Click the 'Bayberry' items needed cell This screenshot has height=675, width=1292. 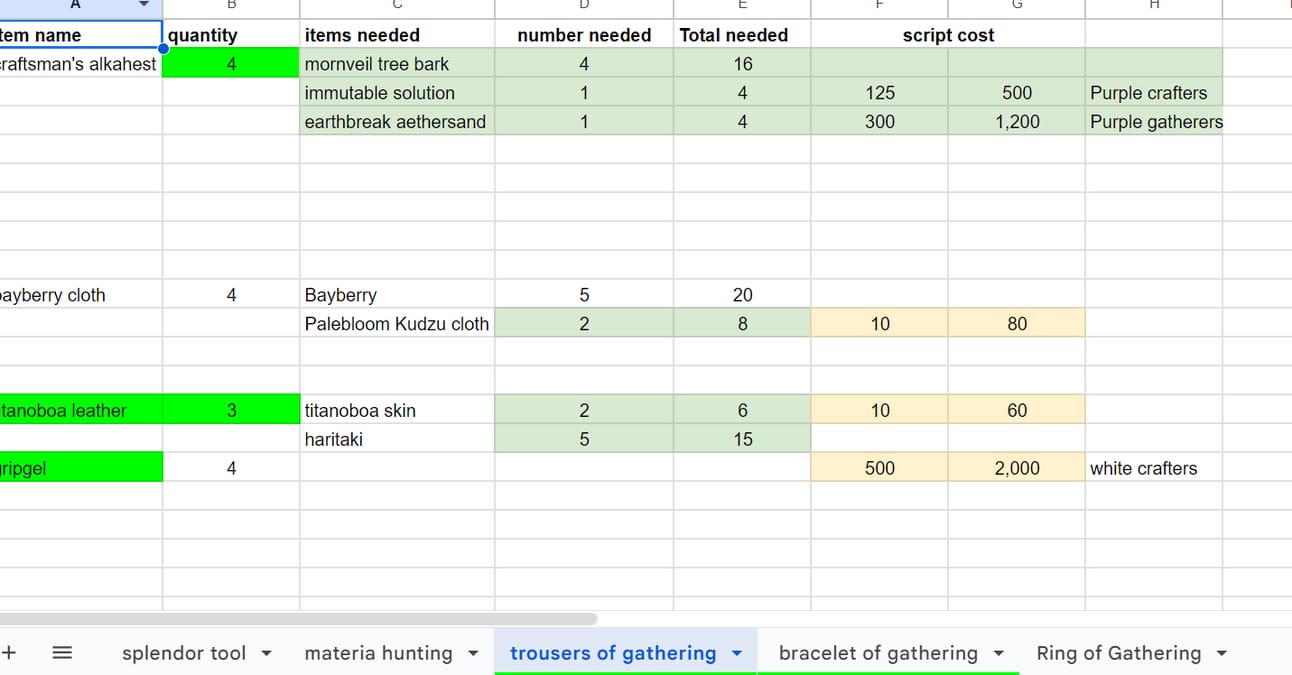(x=397, y=295)
